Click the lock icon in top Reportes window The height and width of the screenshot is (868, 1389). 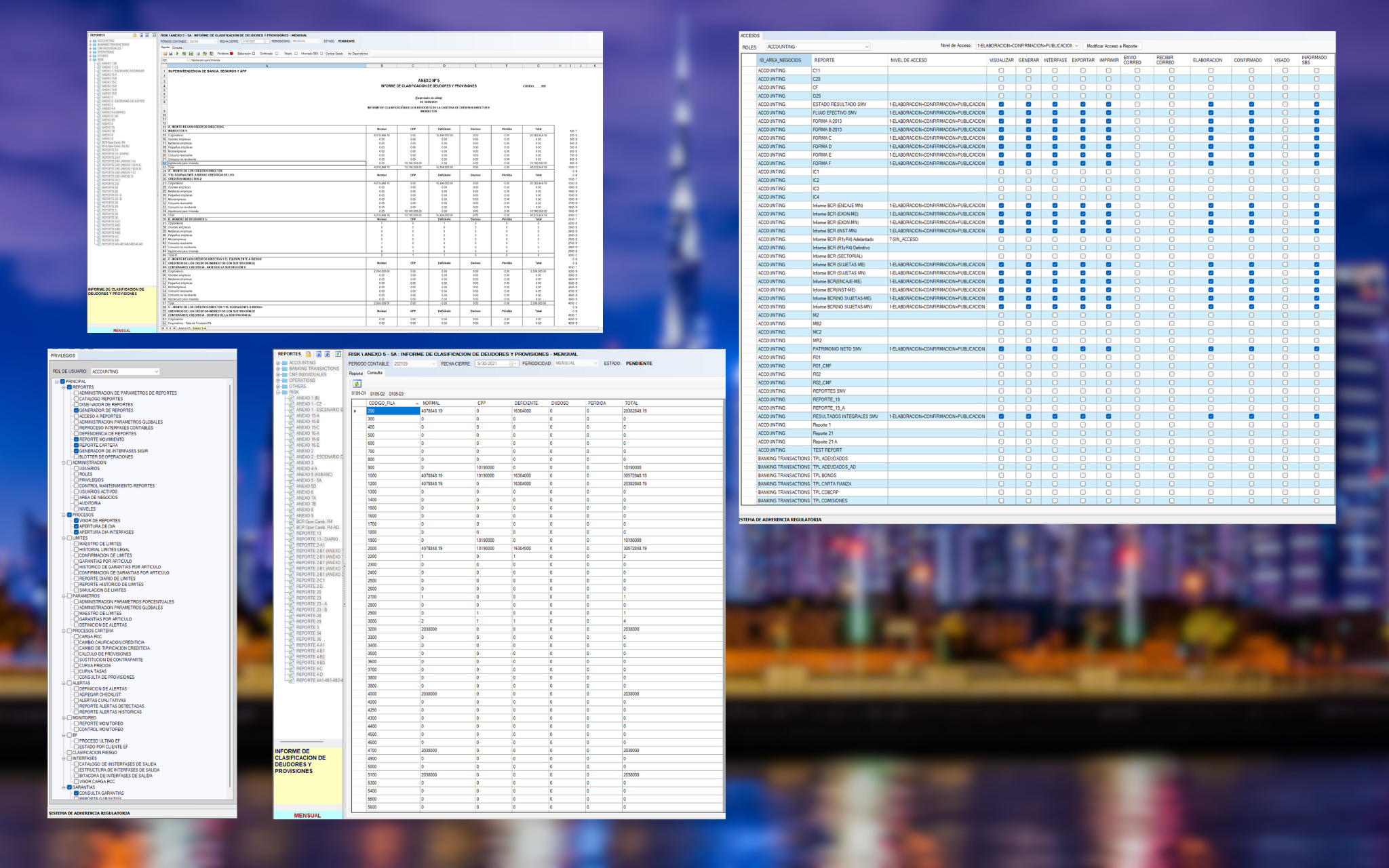point(134,35)
